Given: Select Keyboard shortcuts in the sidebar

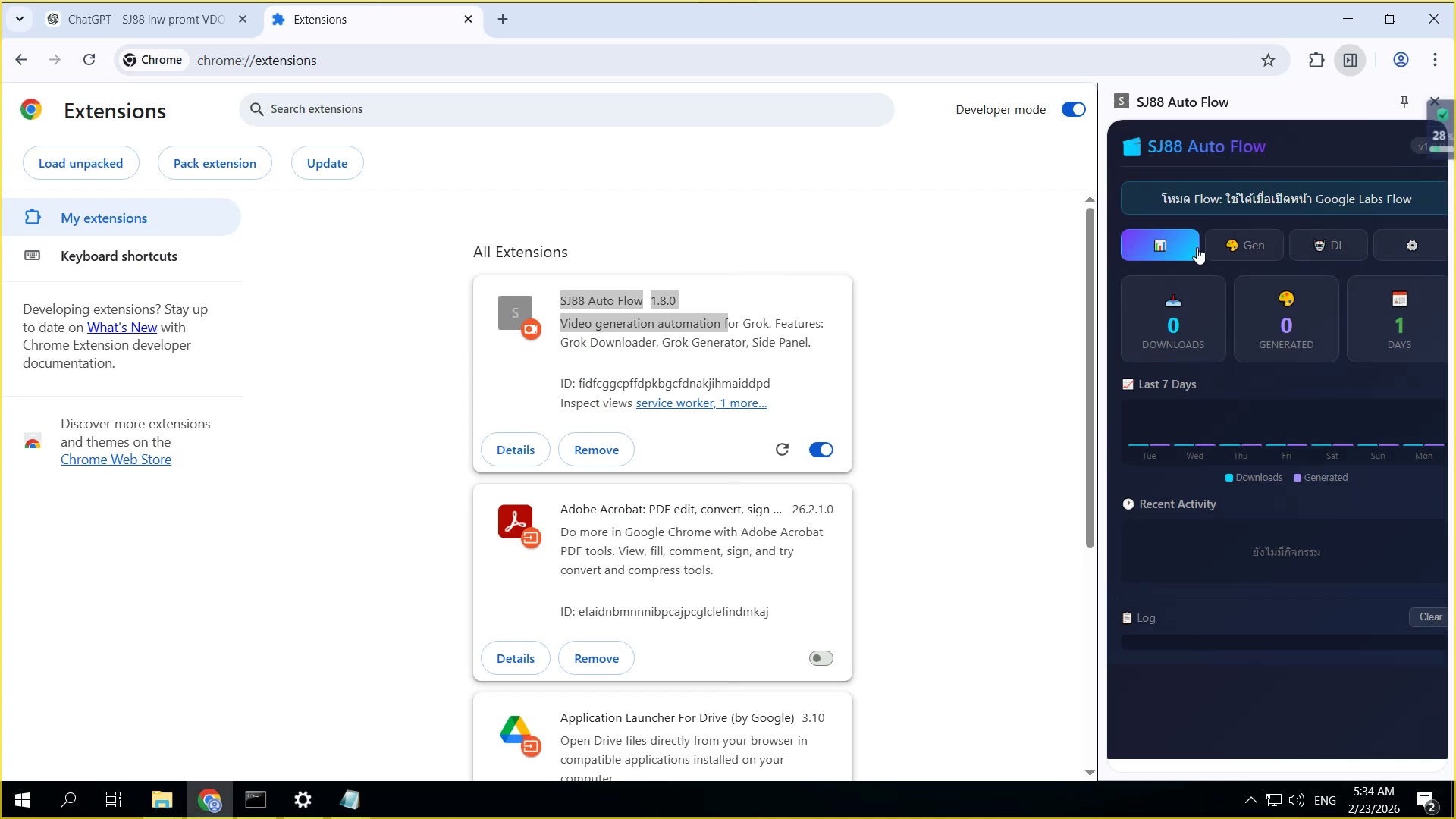Looking at the screenshot, I should [119, 256].
